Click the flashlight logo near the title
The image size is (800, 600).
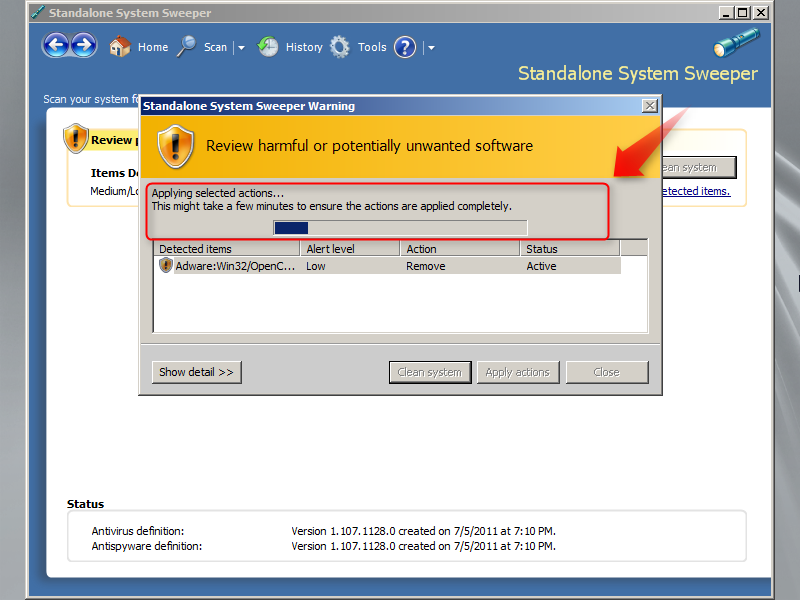(736, 40)
